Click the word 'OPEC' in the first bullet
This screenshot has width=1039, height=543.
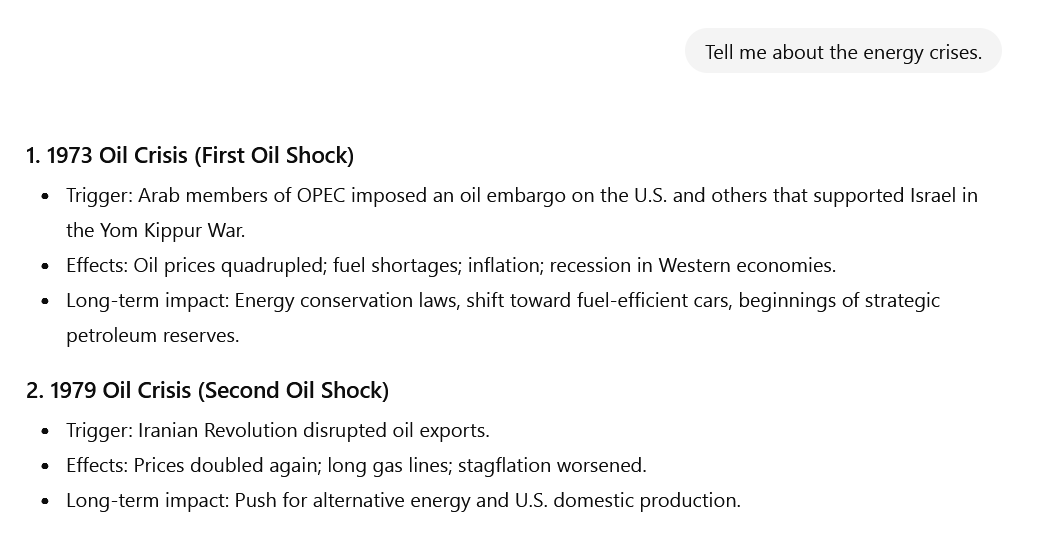point(322,195)
